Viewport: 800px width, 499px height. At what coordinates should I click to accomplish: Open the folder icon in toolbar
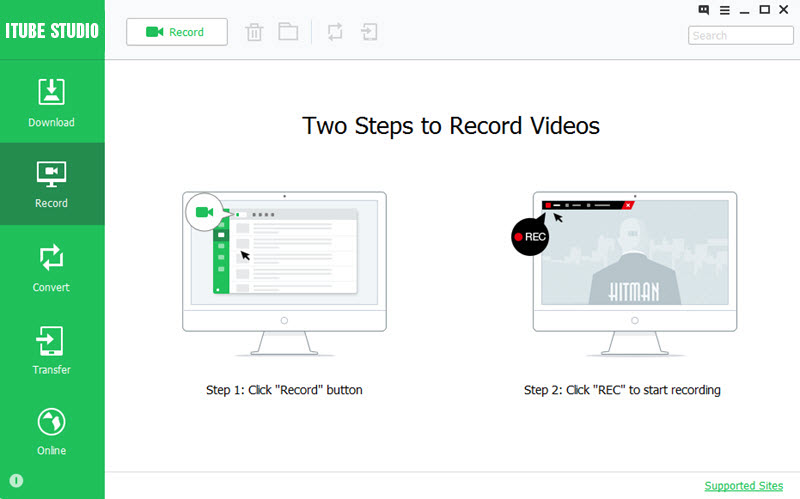[288, 32]
